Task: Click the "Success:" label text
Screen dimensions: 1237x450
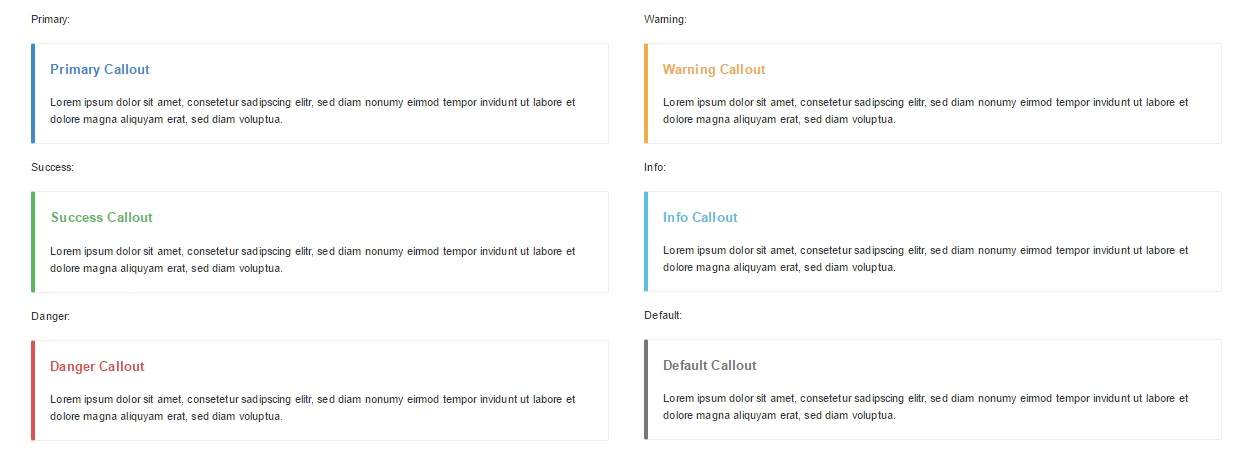Action: (52, 167)
